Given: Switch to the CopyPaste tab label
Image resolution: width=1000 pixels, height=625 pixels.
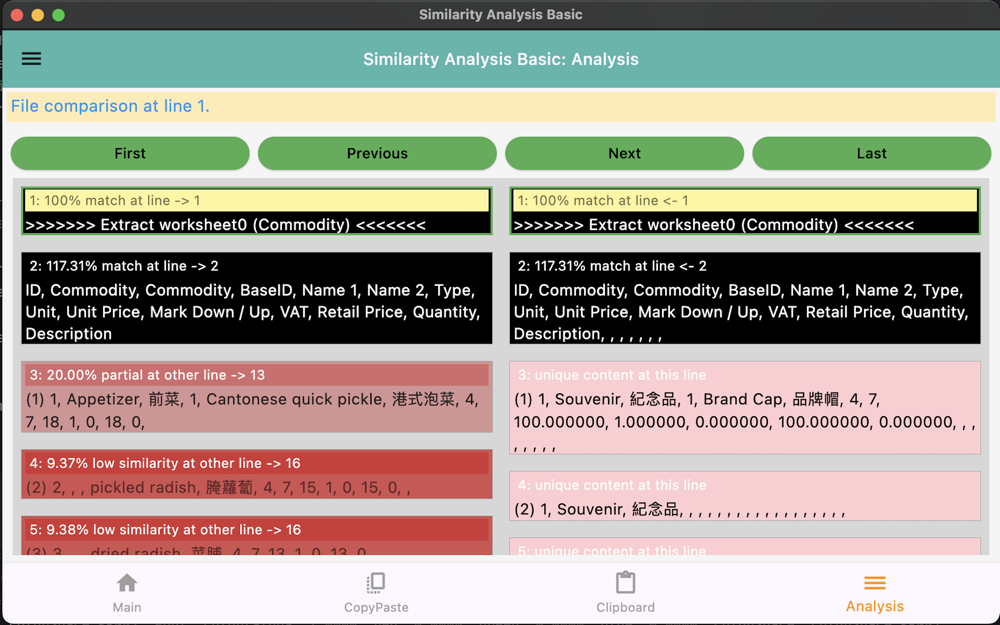Looking at the screenshot, I should (x=376, y=607).
